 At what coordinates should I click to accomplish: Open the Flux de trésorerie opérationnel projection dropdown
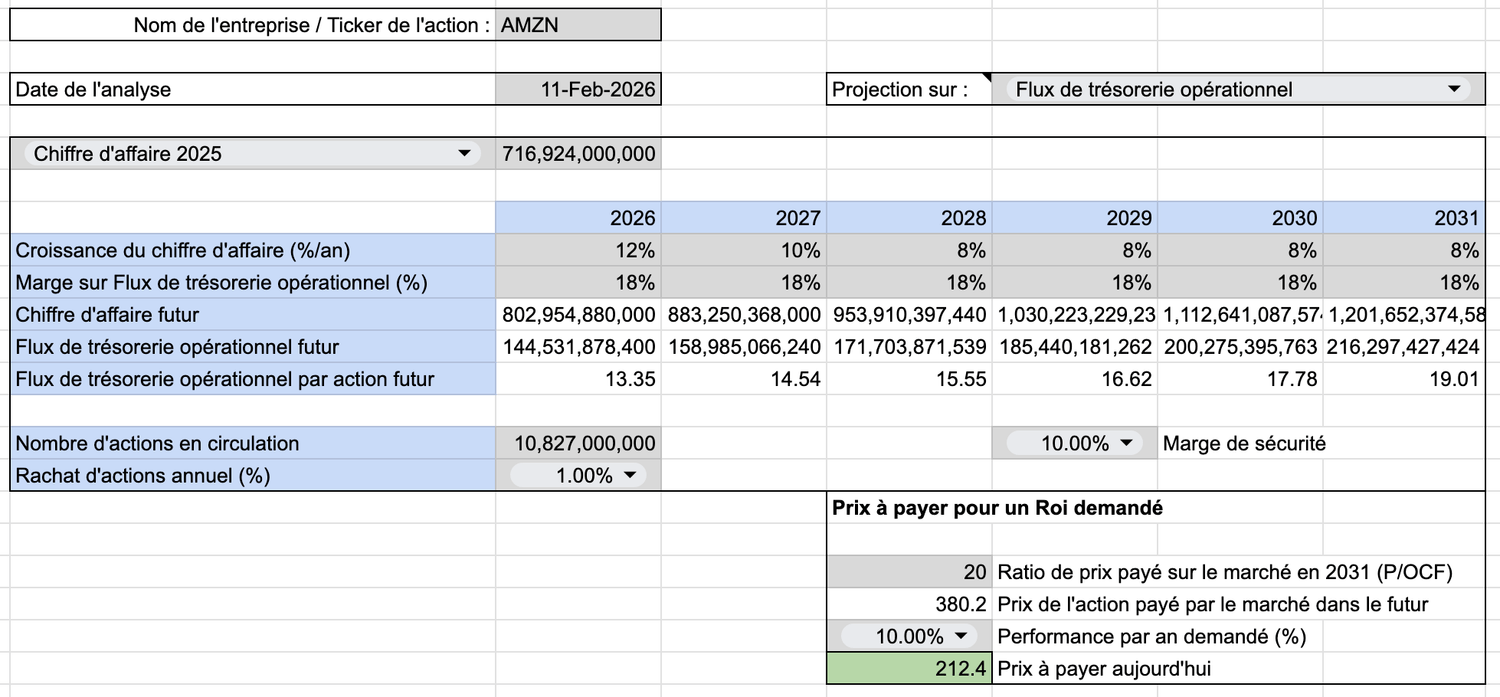coord(1453,89)
